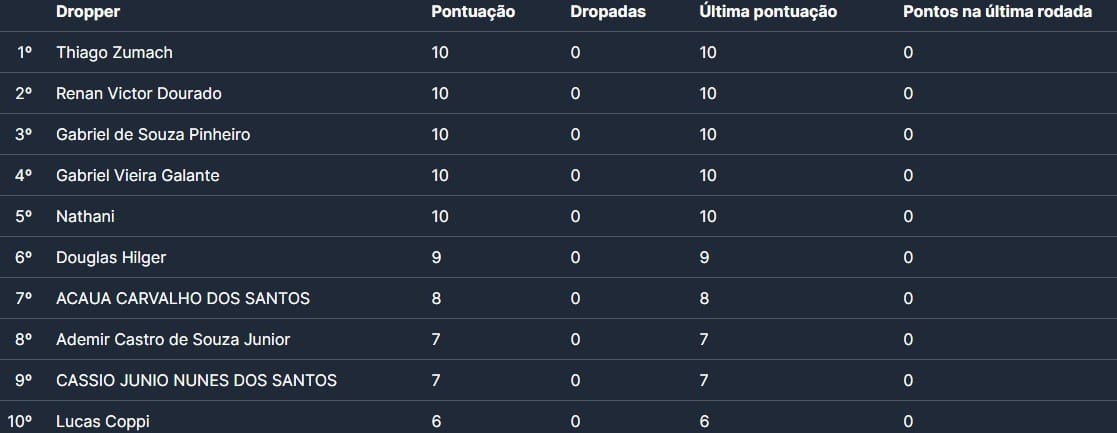Click Pontos na última rodada header

[x=997, y=12]
